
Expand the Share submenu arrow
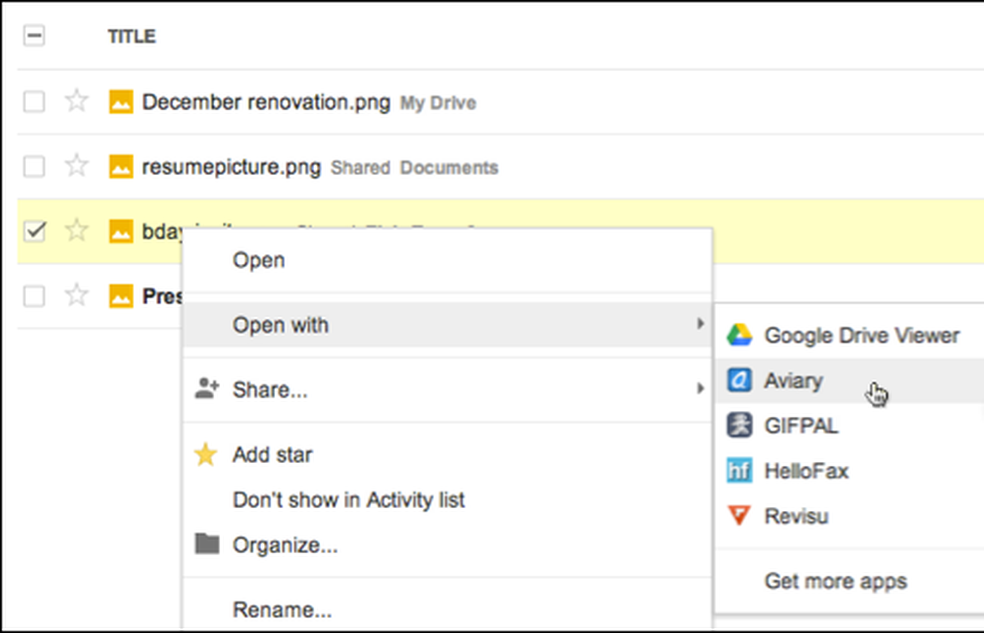point(700,389)
